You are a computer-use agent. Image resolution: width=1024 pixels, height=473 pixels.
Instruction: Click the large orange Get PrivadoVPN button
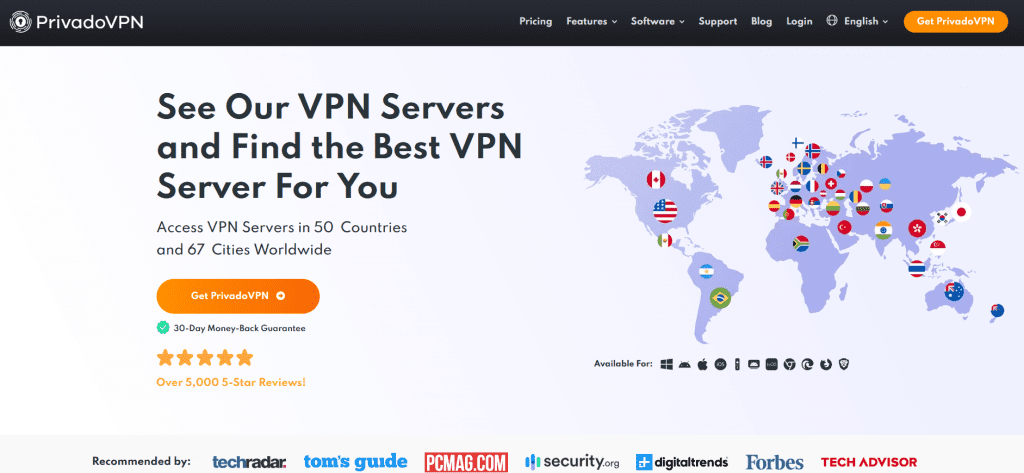[x=238, y=296]
